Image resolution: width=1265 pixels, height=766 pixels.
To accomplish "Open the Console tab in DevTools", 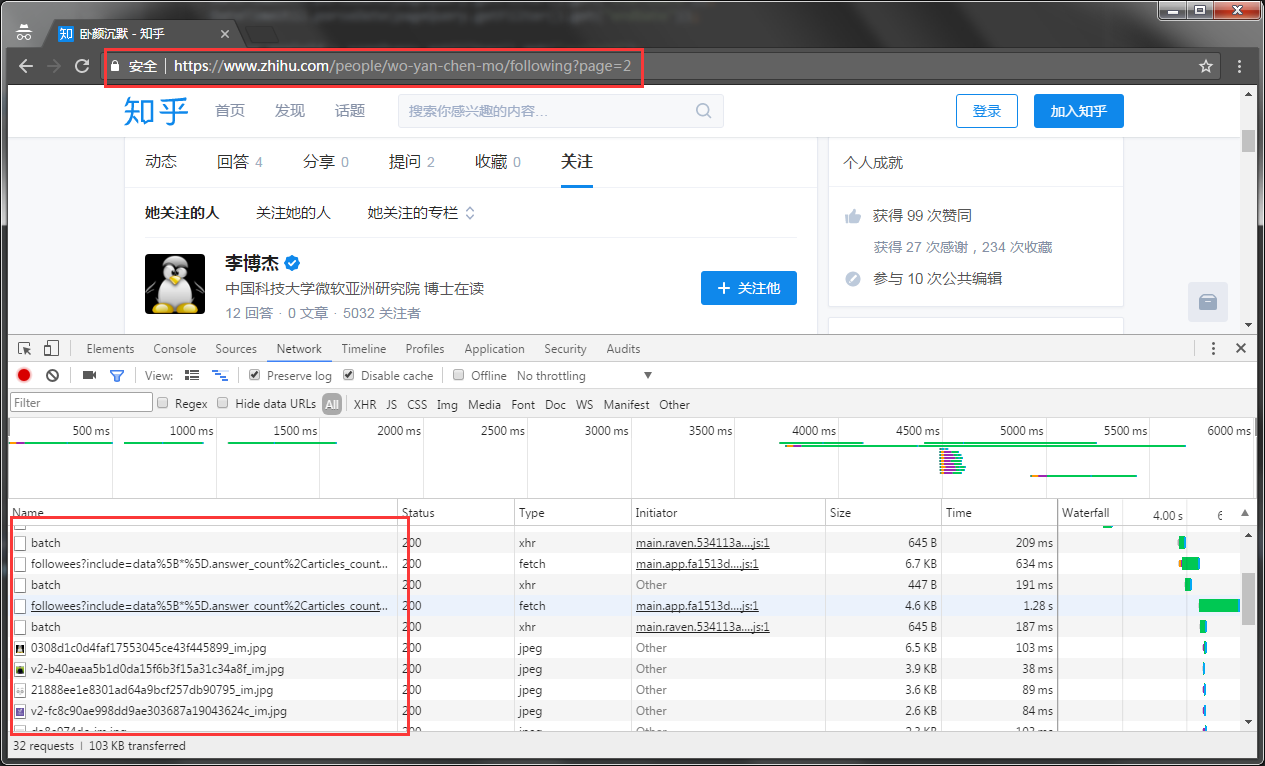I will [175, 349].
